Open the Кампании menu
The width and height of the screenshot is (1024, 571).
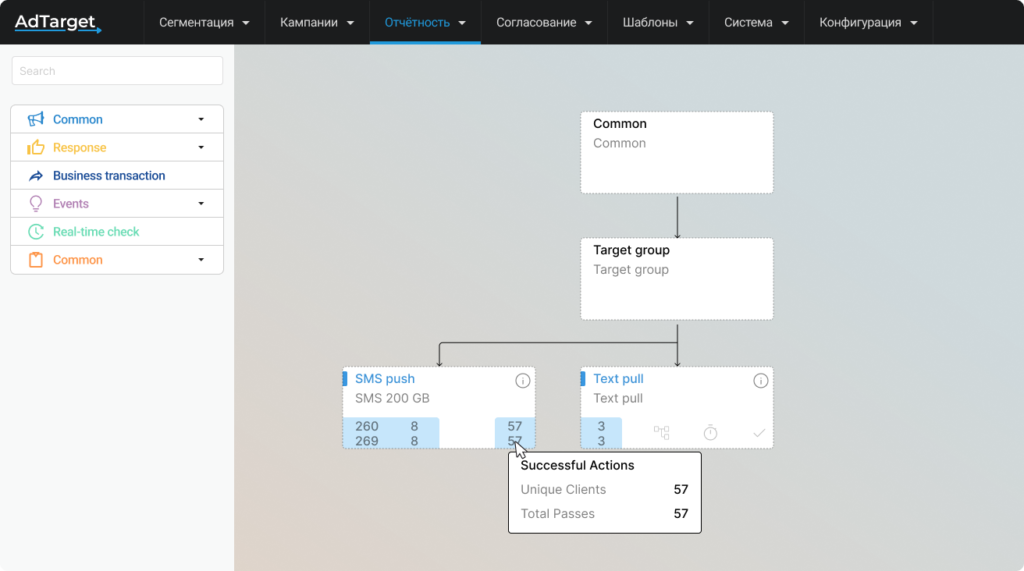317,22
